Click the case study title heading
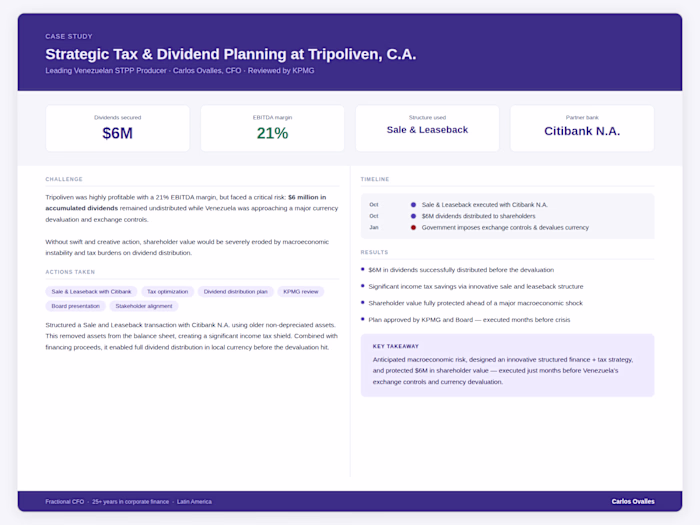Screen dimensions: 700x525 tap(231, 54)
